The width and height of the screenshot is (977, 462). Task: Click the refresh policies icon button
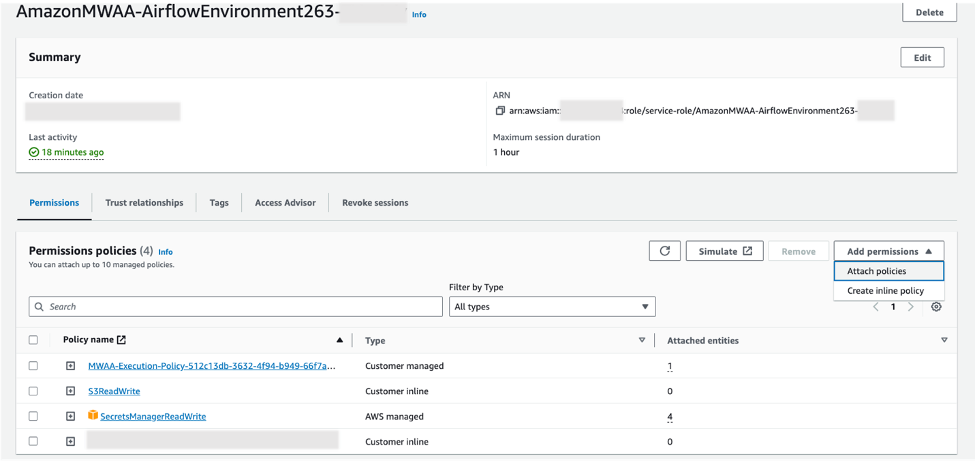click(664, 251)
